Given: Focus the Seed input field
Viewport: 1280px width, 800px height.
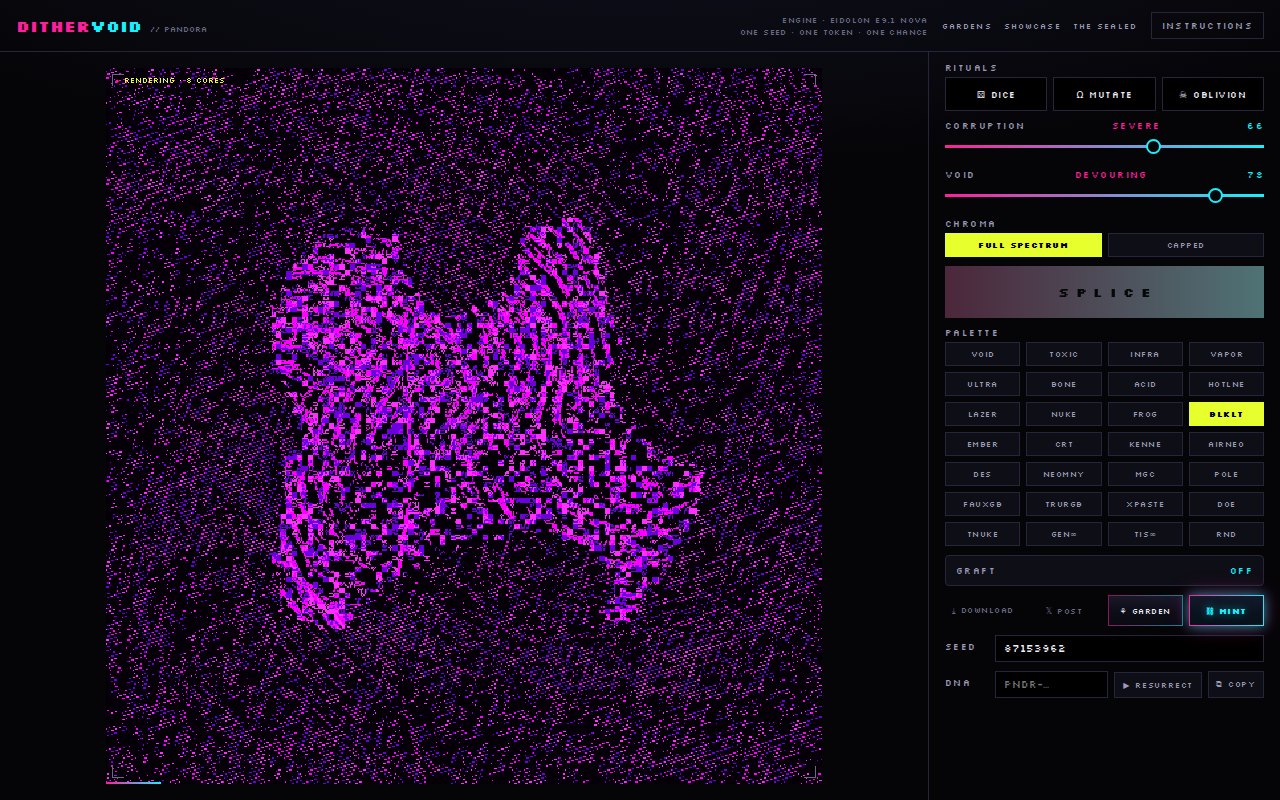Looking at the screenshot, I should pyautogui.click(x=1129, y=648).
